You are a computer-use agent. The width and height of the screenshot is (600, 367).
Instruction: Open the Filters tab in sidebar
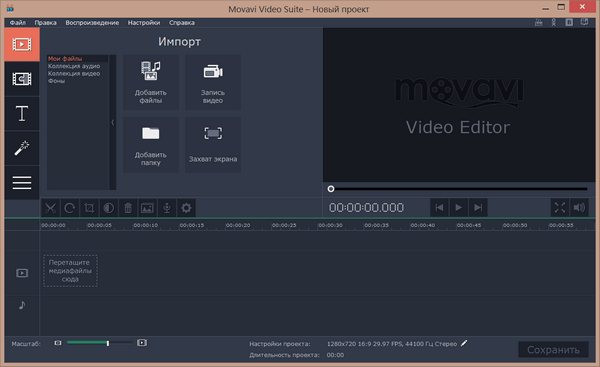pos(22,79)
